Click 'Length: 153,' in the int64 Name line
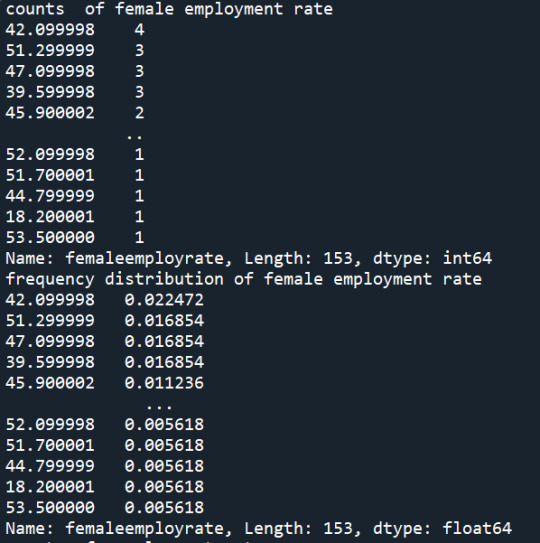The width and height of the screenshot is (540, 543). click(x=303, y=259)
